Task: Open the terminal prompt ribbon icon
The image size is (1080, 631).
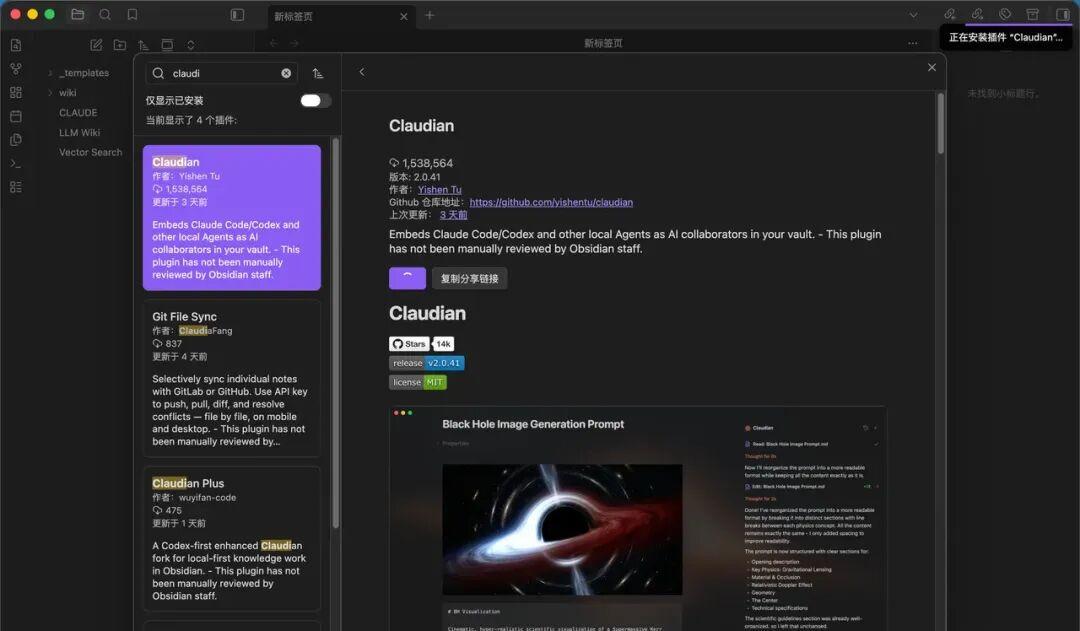Action: click(16, 163)
